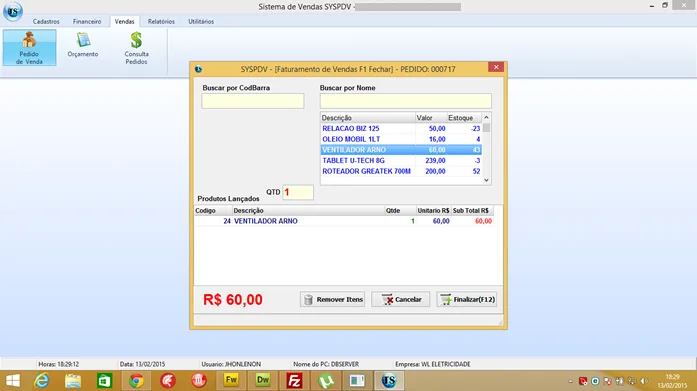Click the red helmet taskbar icon

tap(168, 381)
